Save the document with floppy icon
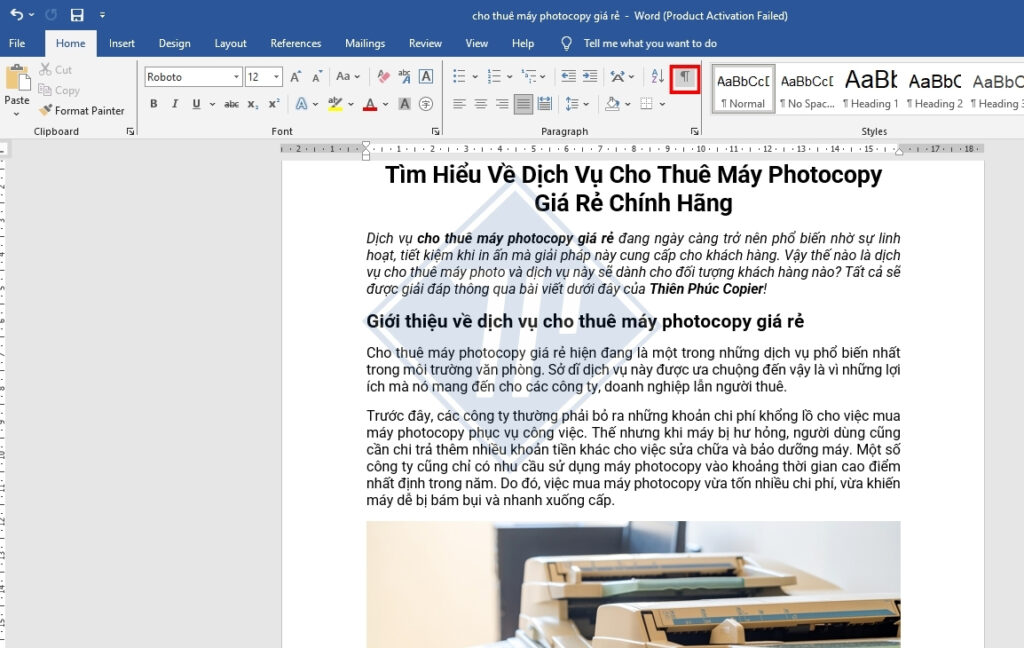The width and height of the screenshot is (1024, 648). [77, 14]
